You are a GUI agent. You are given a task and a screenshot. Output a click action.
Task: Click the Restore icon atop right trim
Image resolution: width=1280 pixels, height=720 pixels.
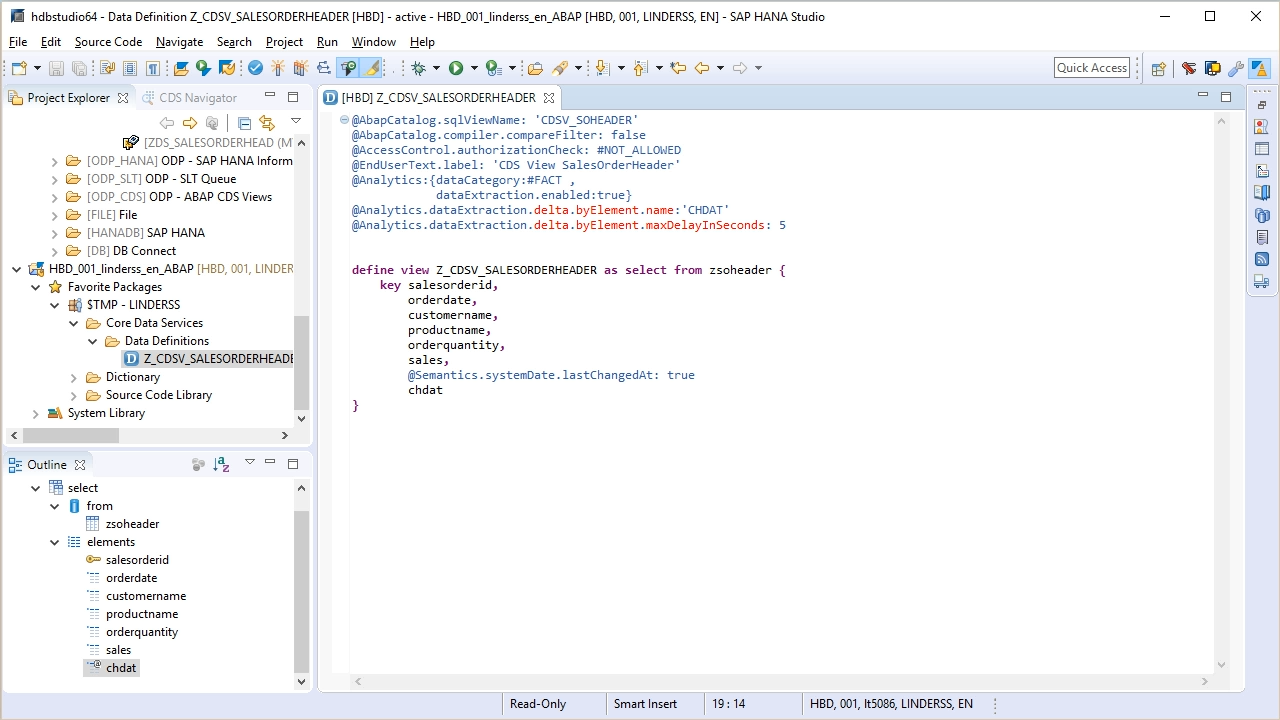(1261, 105)
